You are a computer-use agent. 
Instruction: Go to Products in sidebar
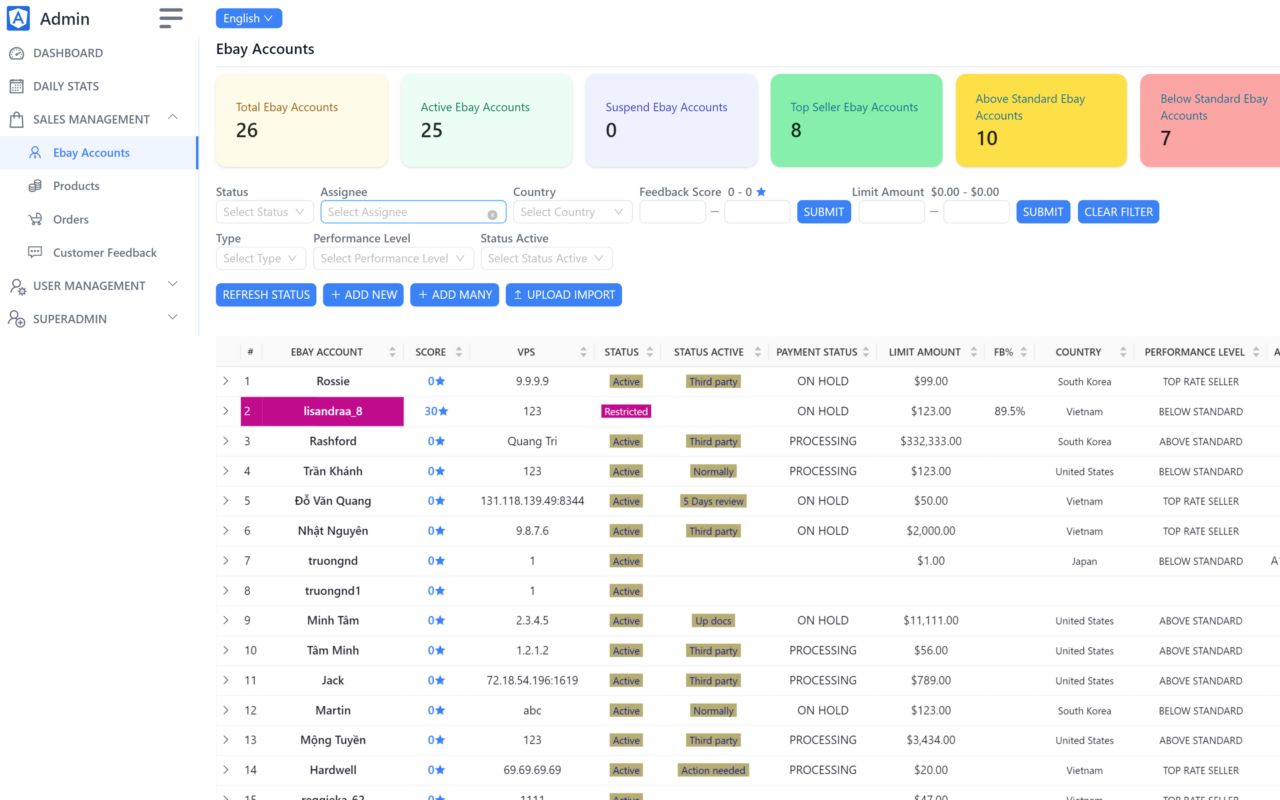pos(98,186)
